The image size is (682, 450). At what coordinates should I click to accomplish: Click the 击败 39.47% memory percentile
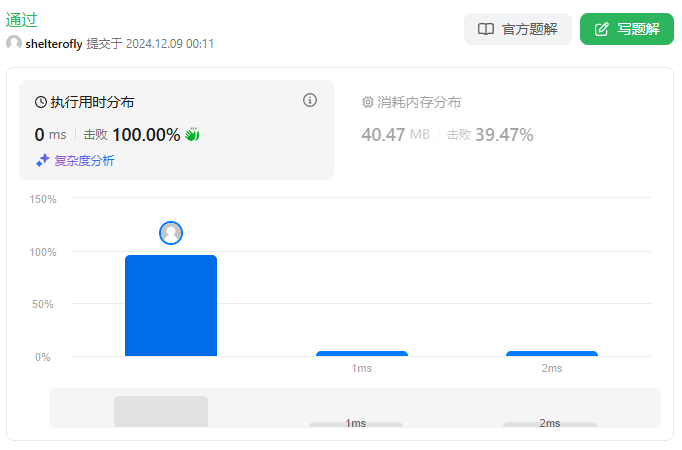click(490, 135)
